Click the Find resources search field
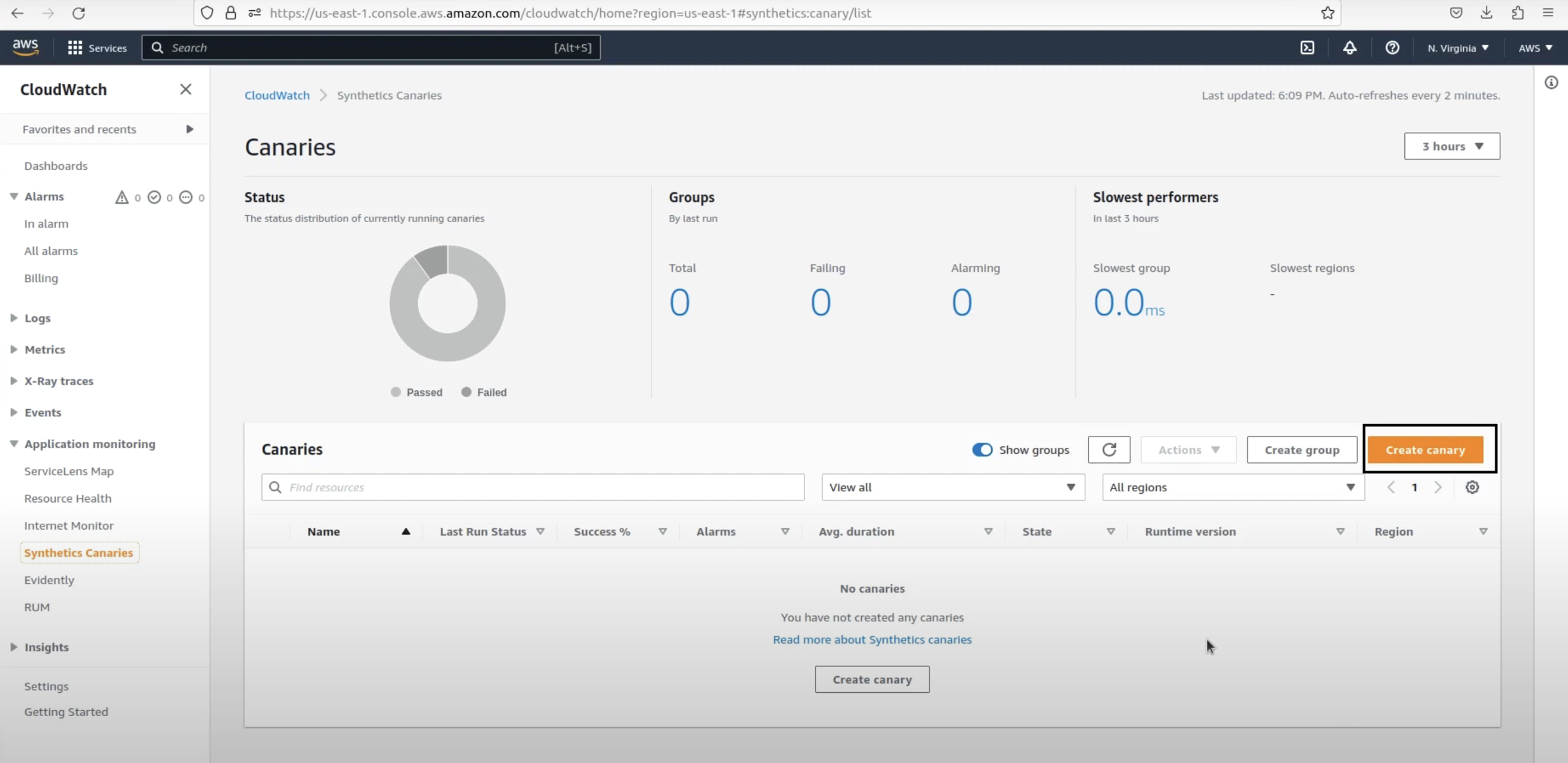 coord(532,487)
